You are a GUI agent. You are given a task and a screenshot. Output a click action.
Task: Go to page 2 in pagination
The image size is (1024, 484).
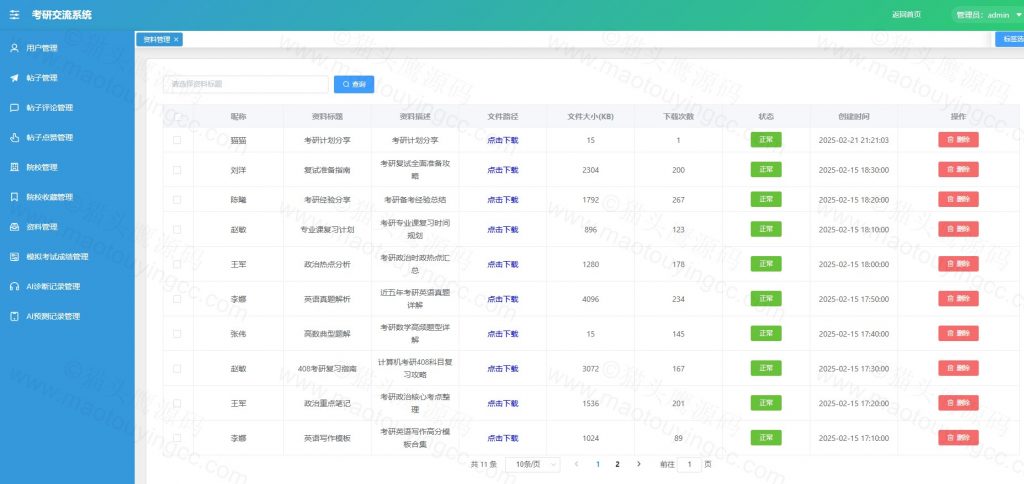pos(617,464)
